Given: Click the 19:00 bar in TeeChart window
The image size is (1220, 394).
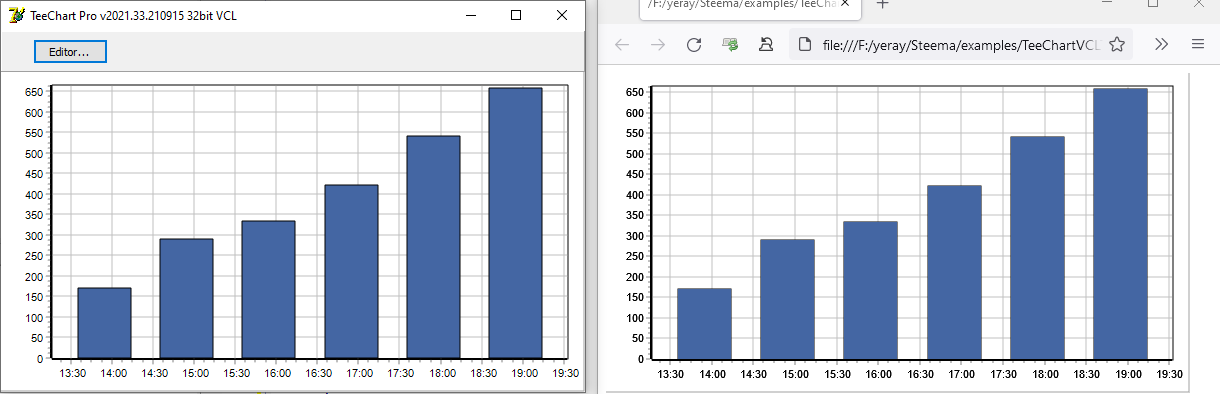Looking at the screenshot, I should tap(516, 223).
